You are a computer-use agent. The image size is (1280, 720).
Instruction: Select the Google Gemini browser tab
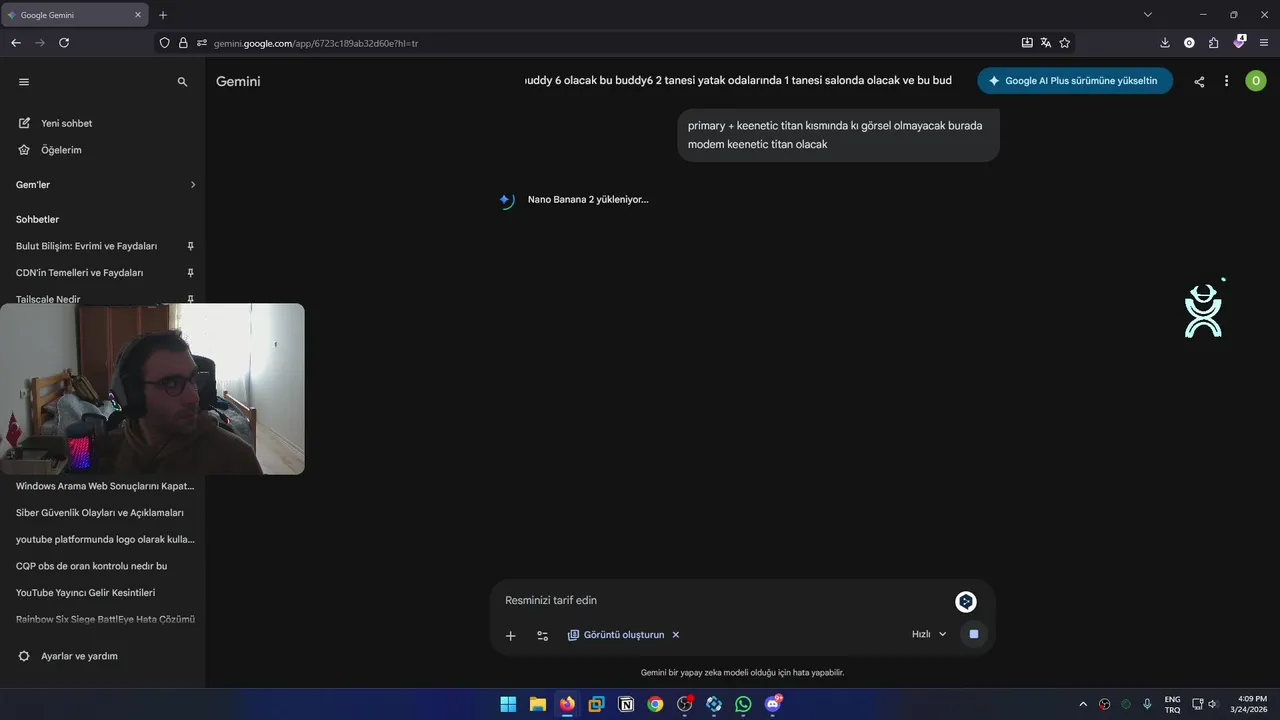(75, 15)
